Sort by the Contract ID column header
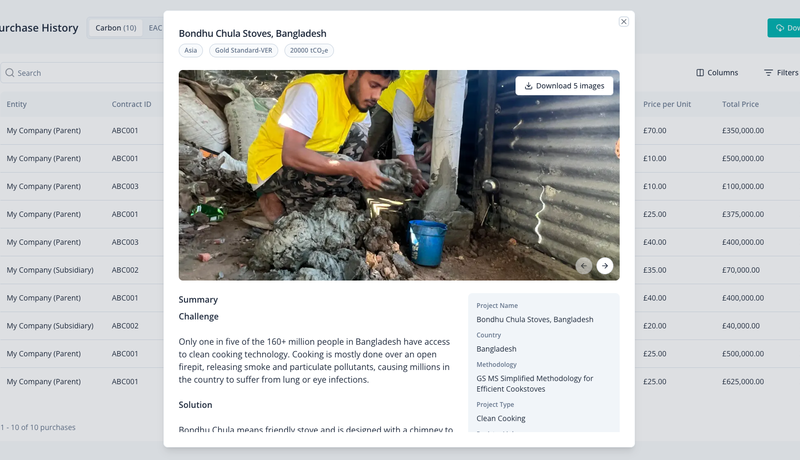This screenshot has width=800, height=460. [x=132, y=104]
